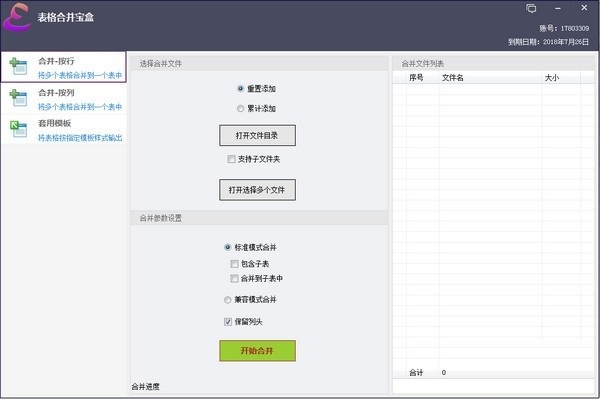Click the 合并进度 progress label
600x399 pixels.
[x=145, y=387]
